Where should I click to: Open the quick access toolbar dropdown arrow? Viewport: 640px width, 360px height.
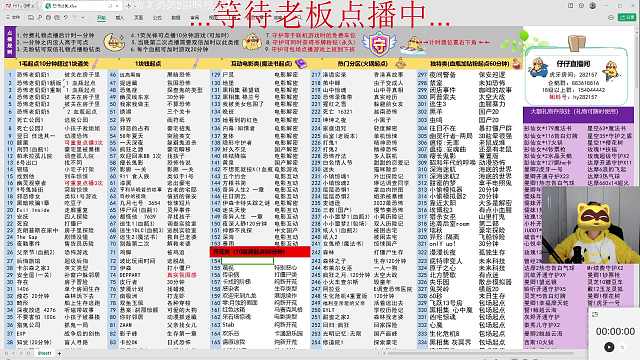point(83,18)
